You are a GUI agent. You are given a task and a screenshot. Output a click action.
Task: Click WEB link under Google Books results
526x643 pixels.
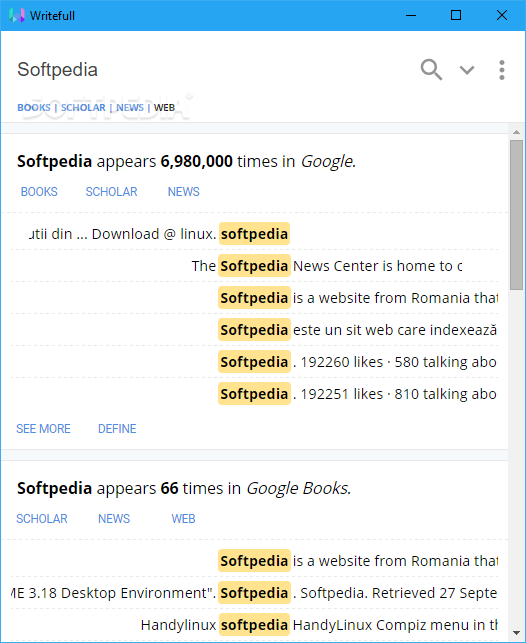(183, 519)
